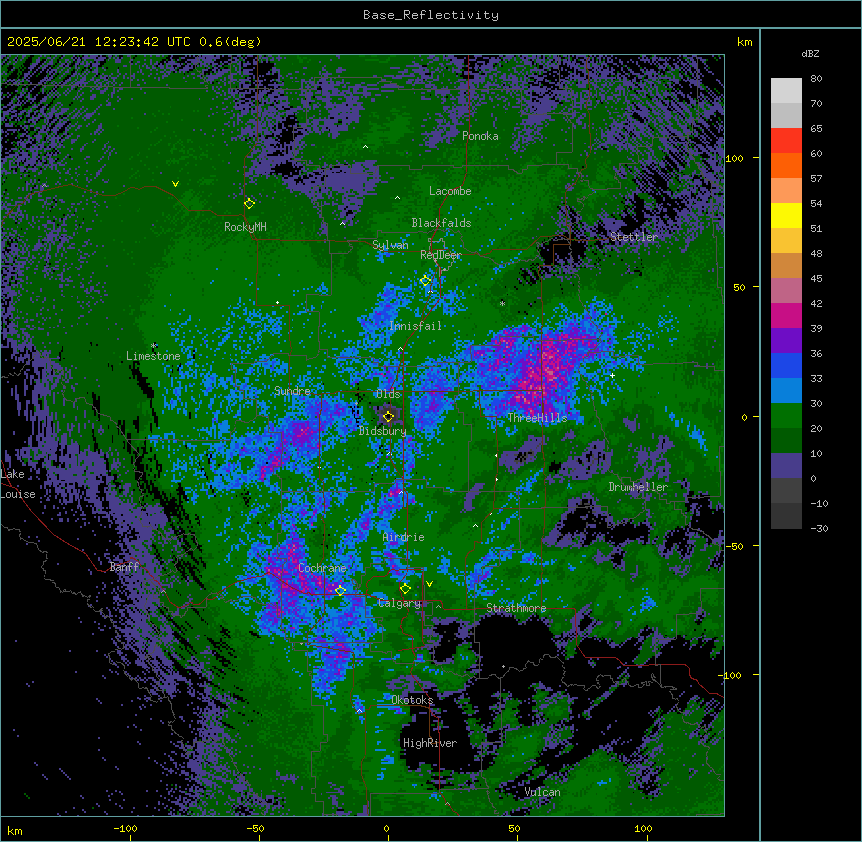Click the Sylvan label
Screen dimensions: 862x842
[390, 245]
